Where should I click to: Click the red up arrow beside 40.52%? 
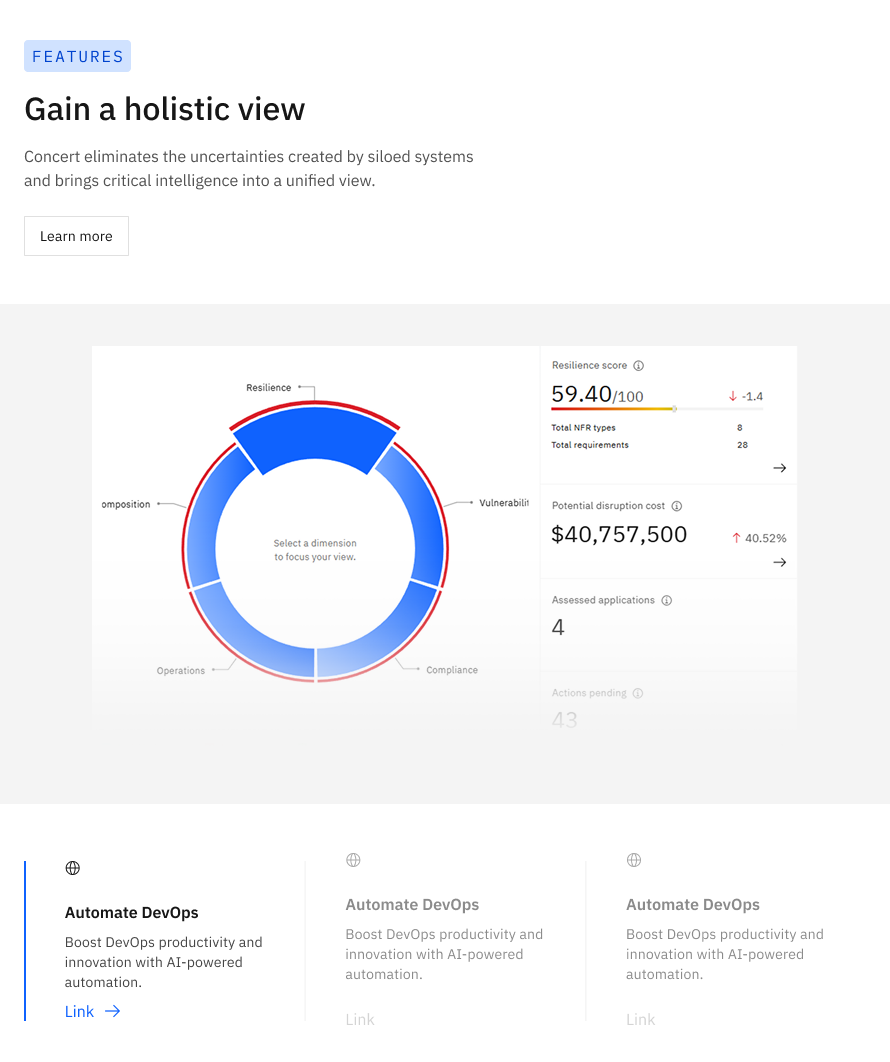736,538
